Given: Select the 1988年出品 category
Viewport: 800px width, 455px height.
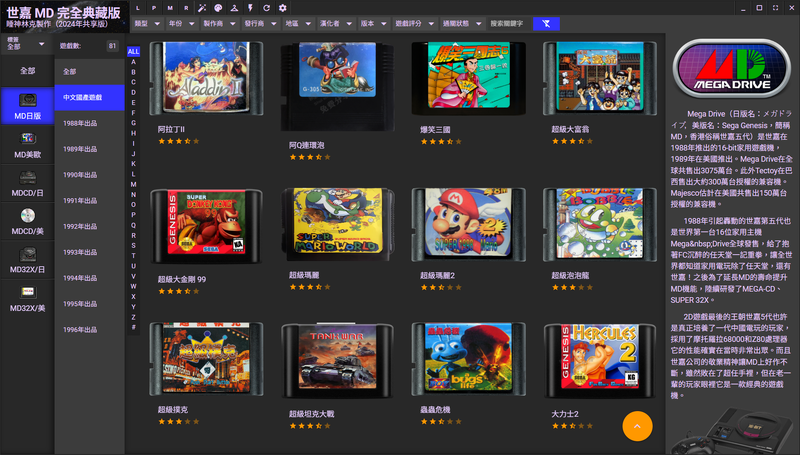Looking at the screenshot, I should click(90, 123).
